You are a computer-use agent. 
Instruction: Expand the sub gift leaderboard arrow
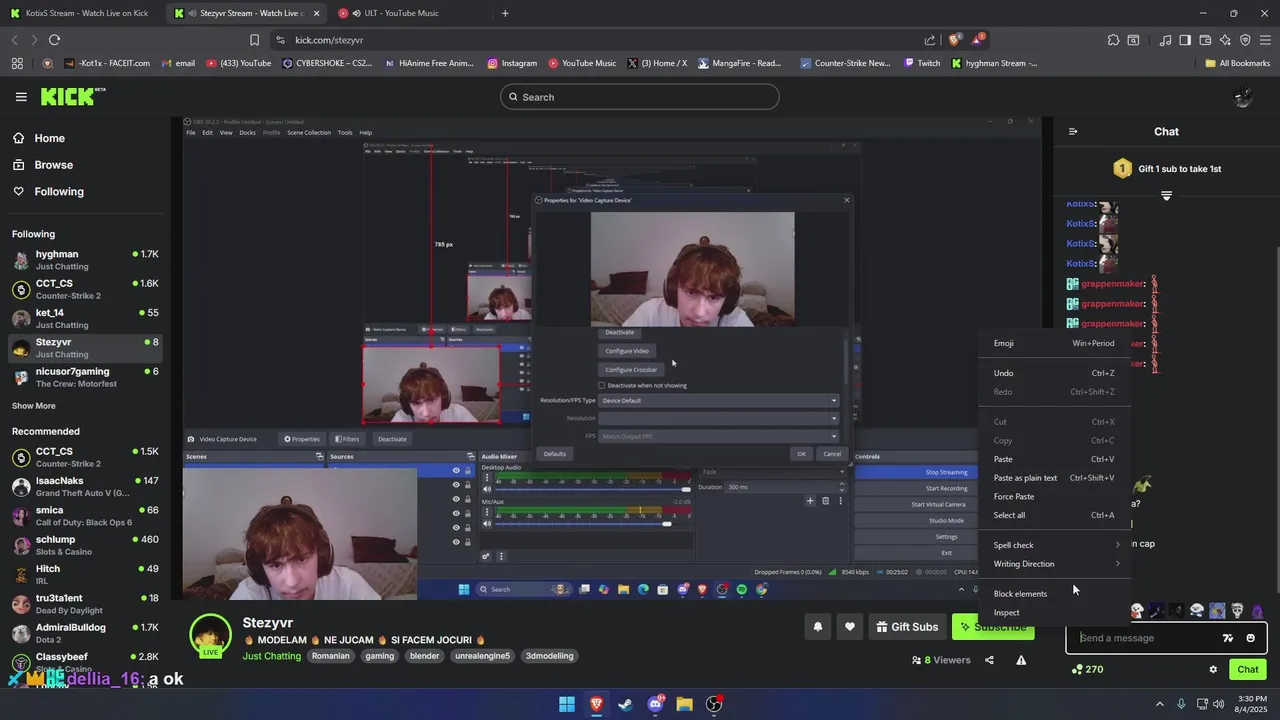(x=1166, y=196)
